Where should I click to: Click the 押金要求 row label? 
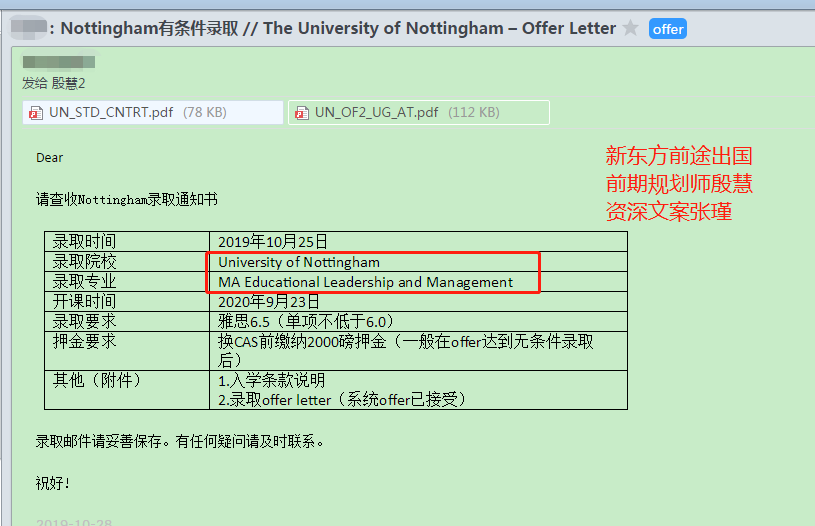(x=84, y=342)
